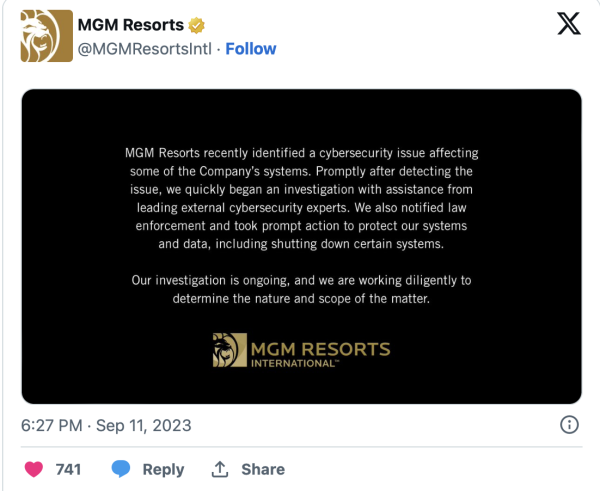The height and width of the screenshot is (491, 600).
Task: Open the cybersecurity issue statement paragraph
Action: click(302, 198)
